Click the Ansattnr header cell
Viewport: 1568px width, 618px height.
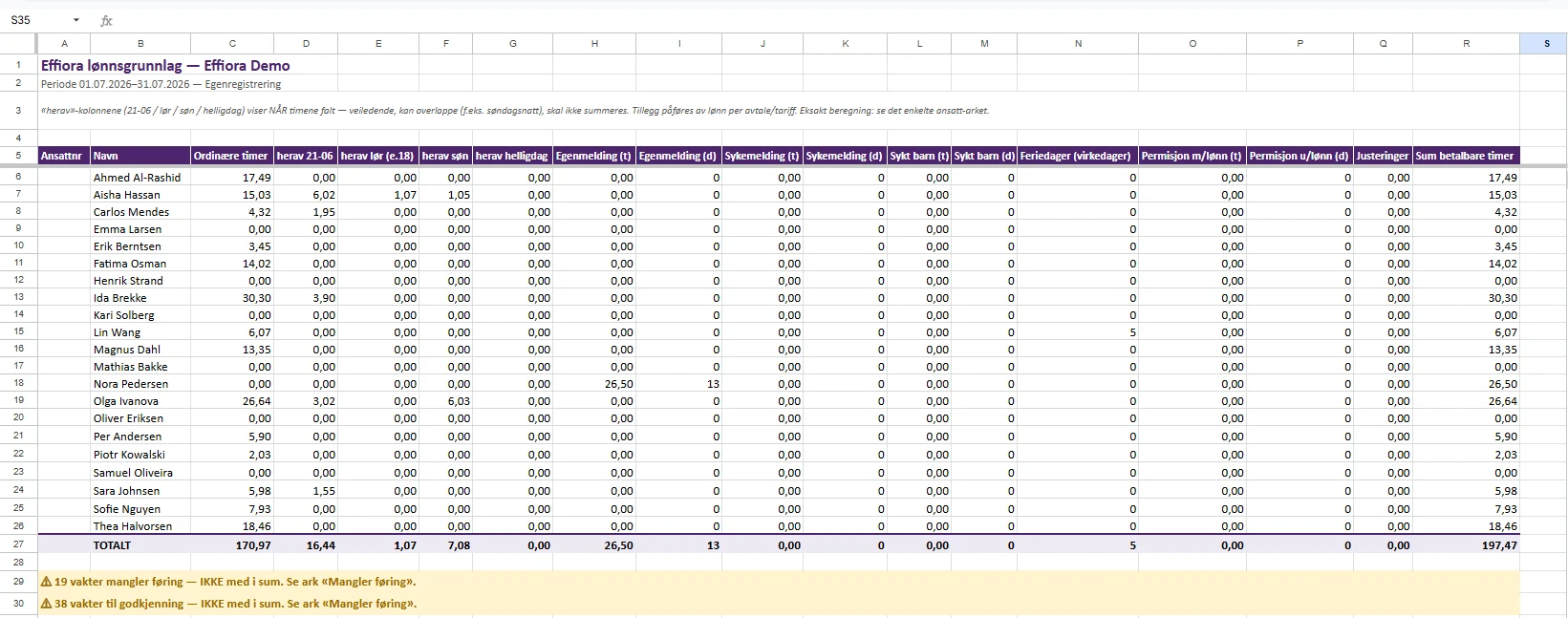pyautogui.click(x=64, y=156)
